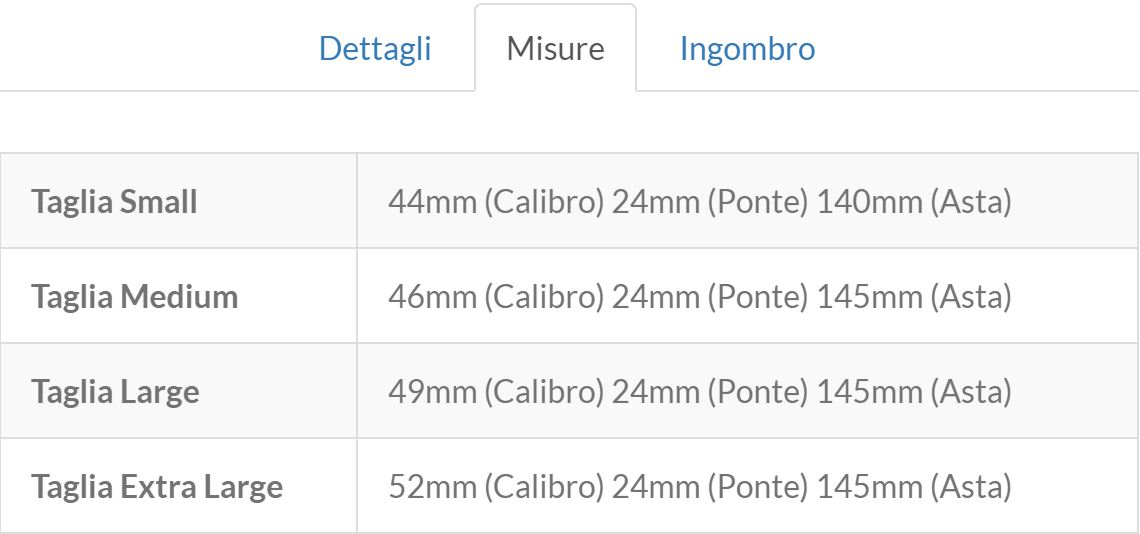This screenshot has height=534, width=1140.
Task: Click the 24mm (Ponte) value in Large row
Action: click(x=710, y=392)
